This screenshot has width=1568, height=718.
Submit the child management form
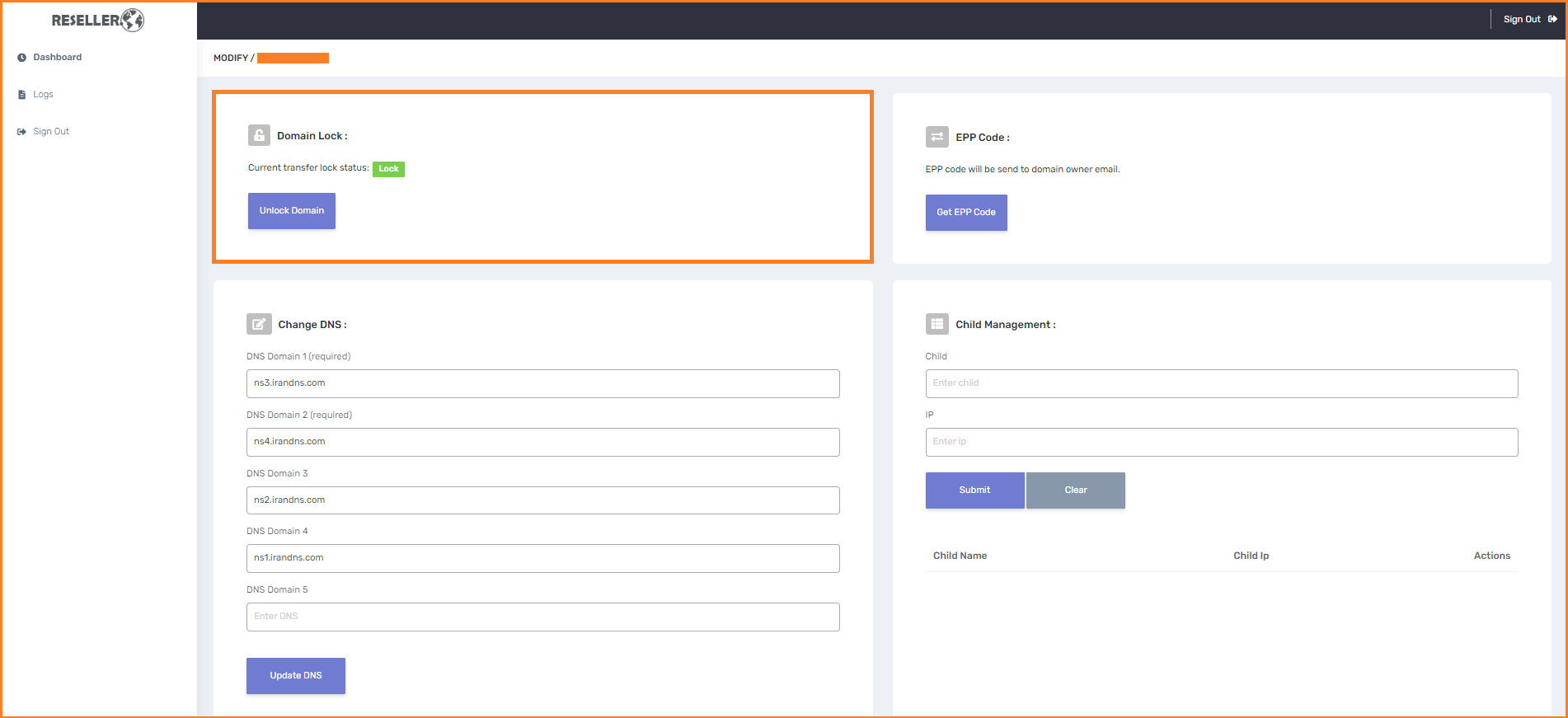(x=974, y=490)
